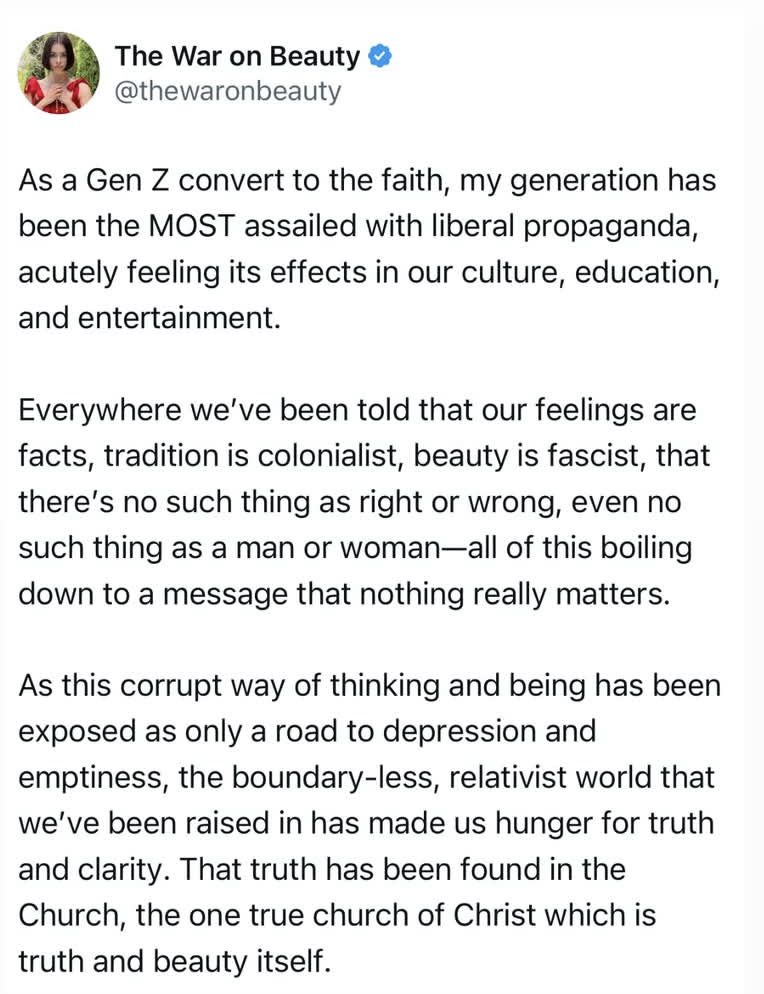Screen dimensions: 764x994
Task: Open The War on Beauty profile picture
Action: pos(58,73)
